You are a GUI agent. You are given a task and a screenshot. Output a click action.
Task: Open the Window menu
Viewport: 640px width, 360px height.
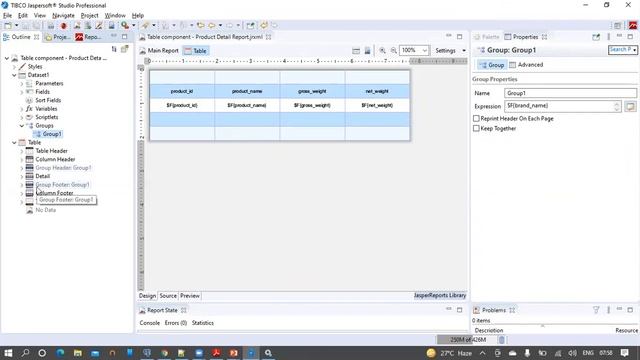[x=115, y=16]
